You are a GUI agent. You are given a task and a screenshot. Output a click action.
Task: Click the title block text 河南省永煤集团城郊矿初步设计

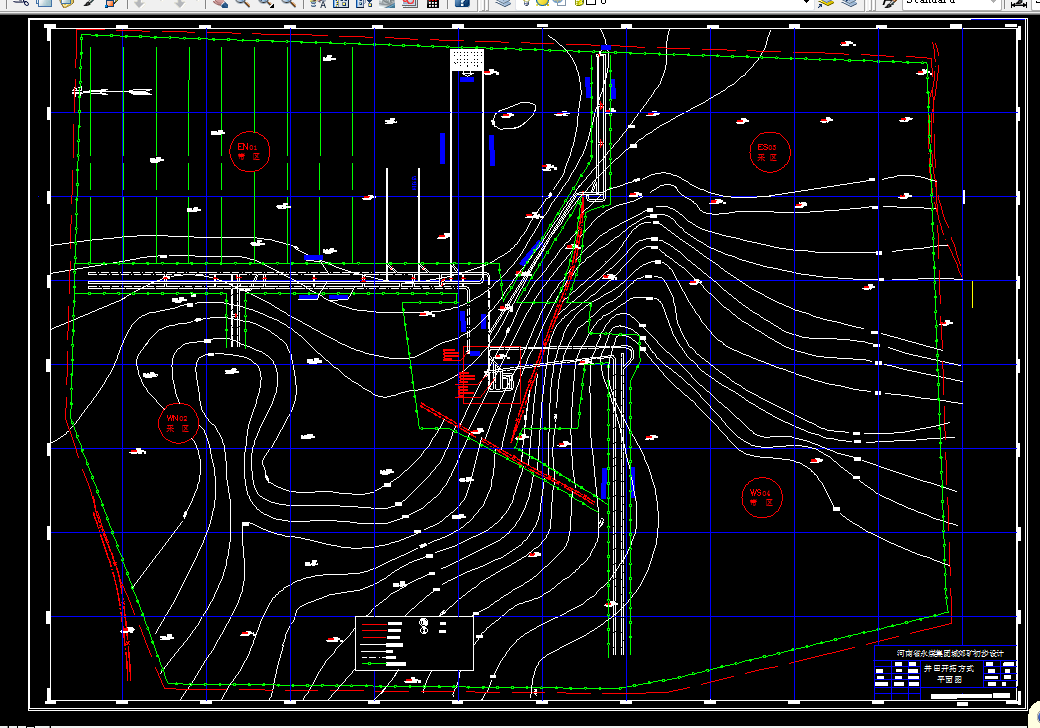click(x=950, y=653)
